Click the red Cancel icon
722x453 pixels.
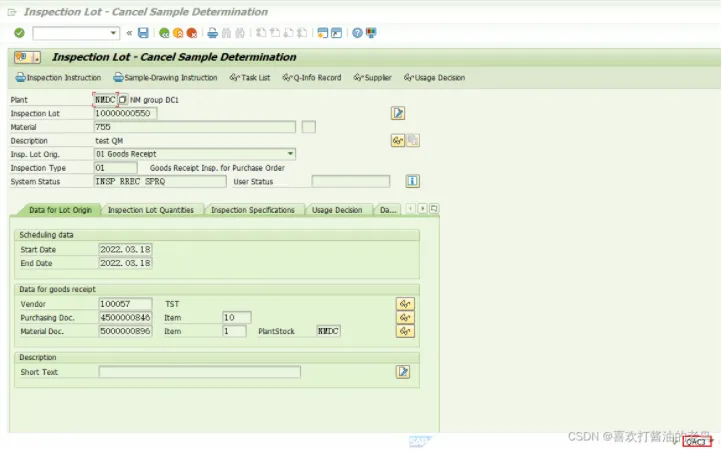tap(192, 33)
